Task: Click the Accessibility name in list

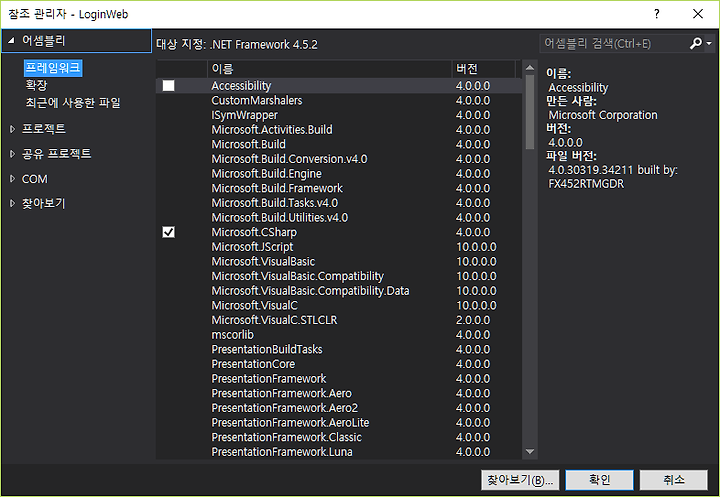Action: 241,86
